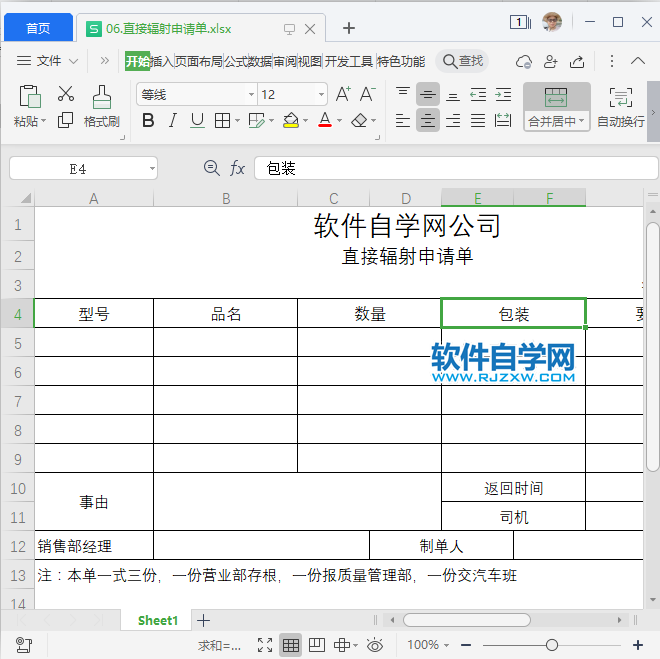
Task: Zoom out with the minus button
Action: click(466, 645)
